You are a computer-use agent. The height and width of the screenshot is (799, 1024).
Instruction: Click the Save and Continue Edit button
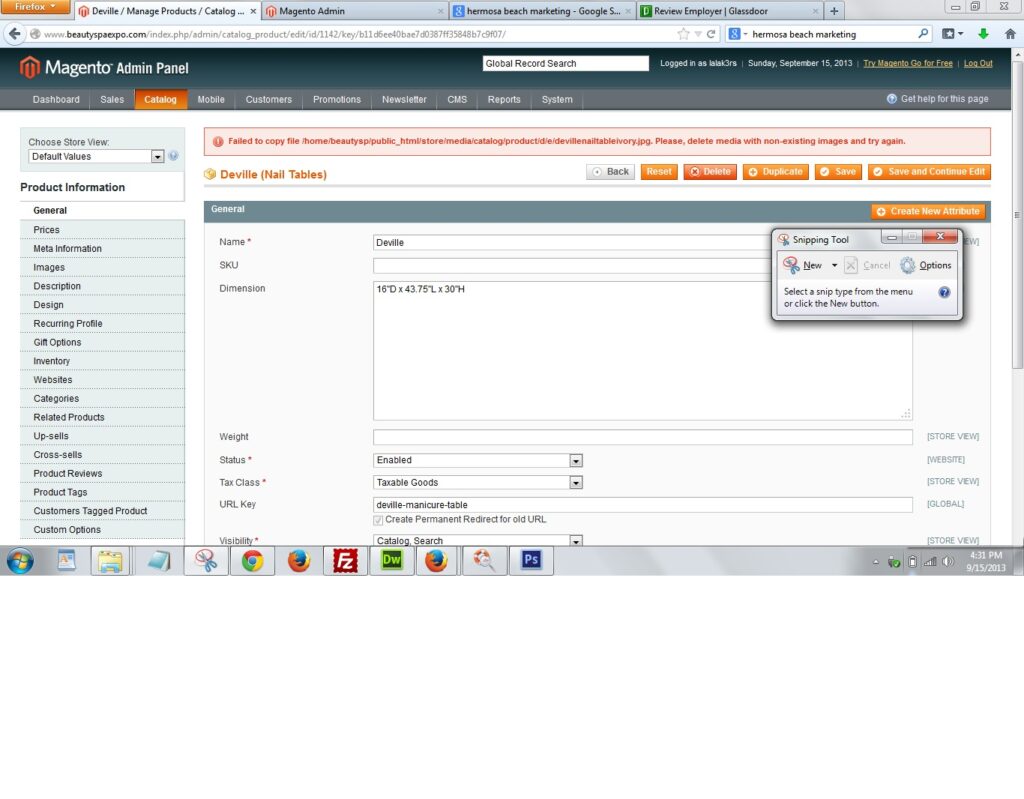point(929,172)
